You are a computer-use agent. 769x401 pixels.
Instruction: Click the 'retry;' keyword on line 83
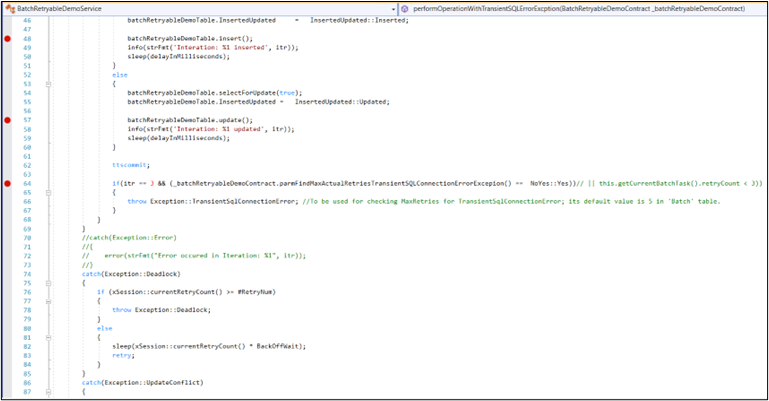124,355
